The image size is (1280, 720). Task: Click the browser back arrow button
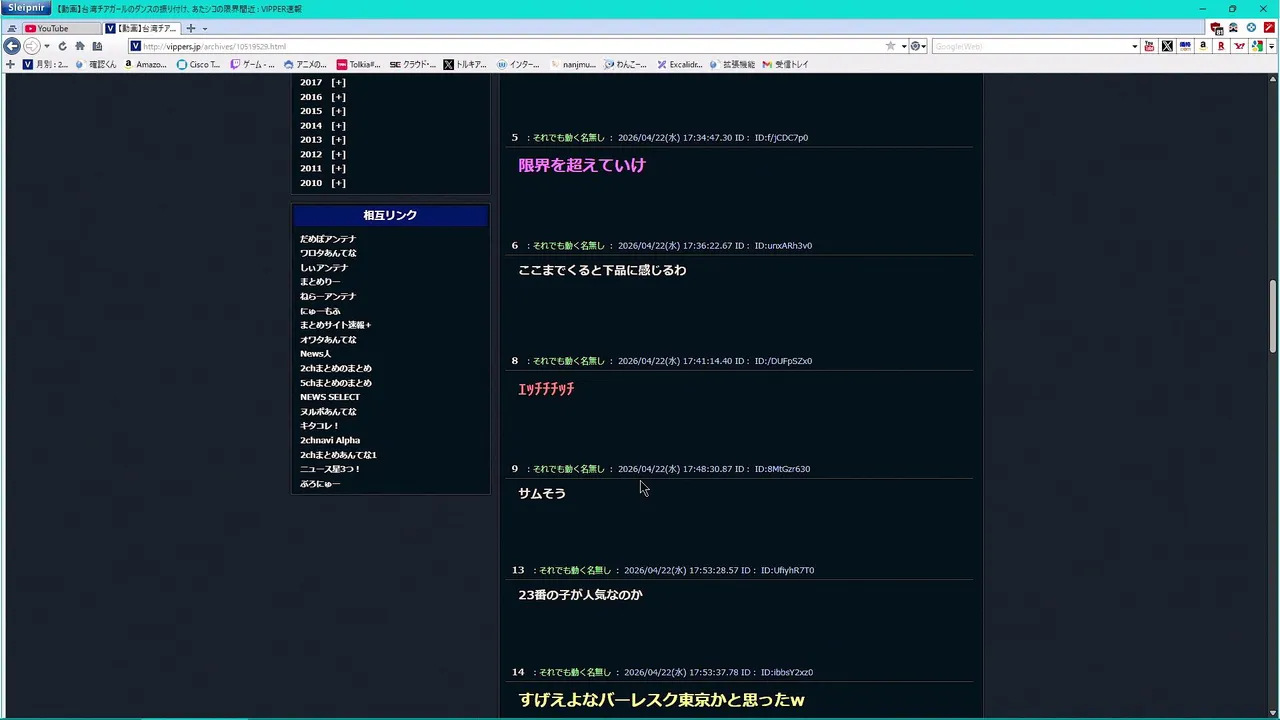12,46
